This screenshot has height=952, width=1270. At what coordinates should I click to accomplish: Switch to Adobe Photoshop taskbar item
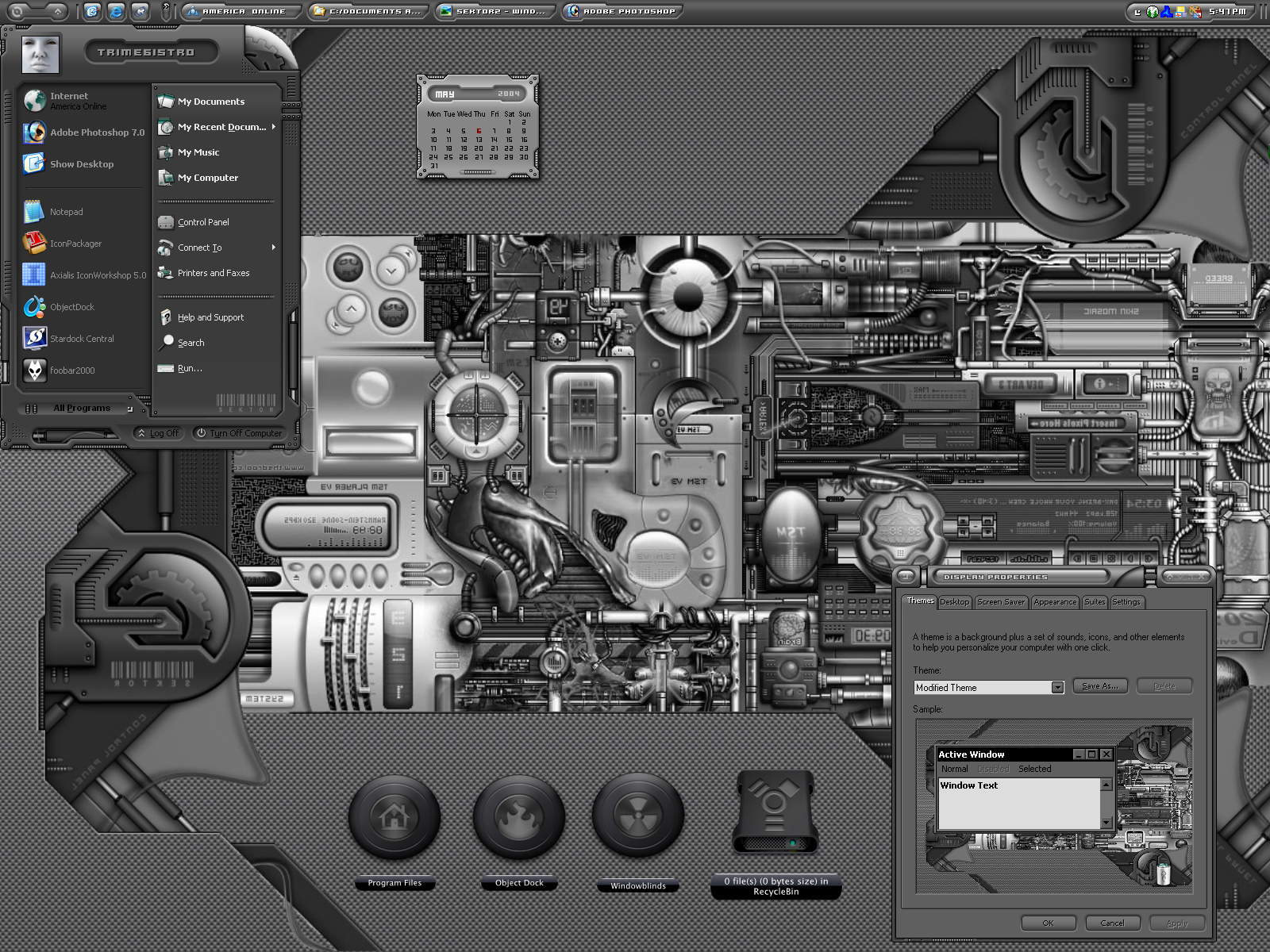(x=622, y=11)
